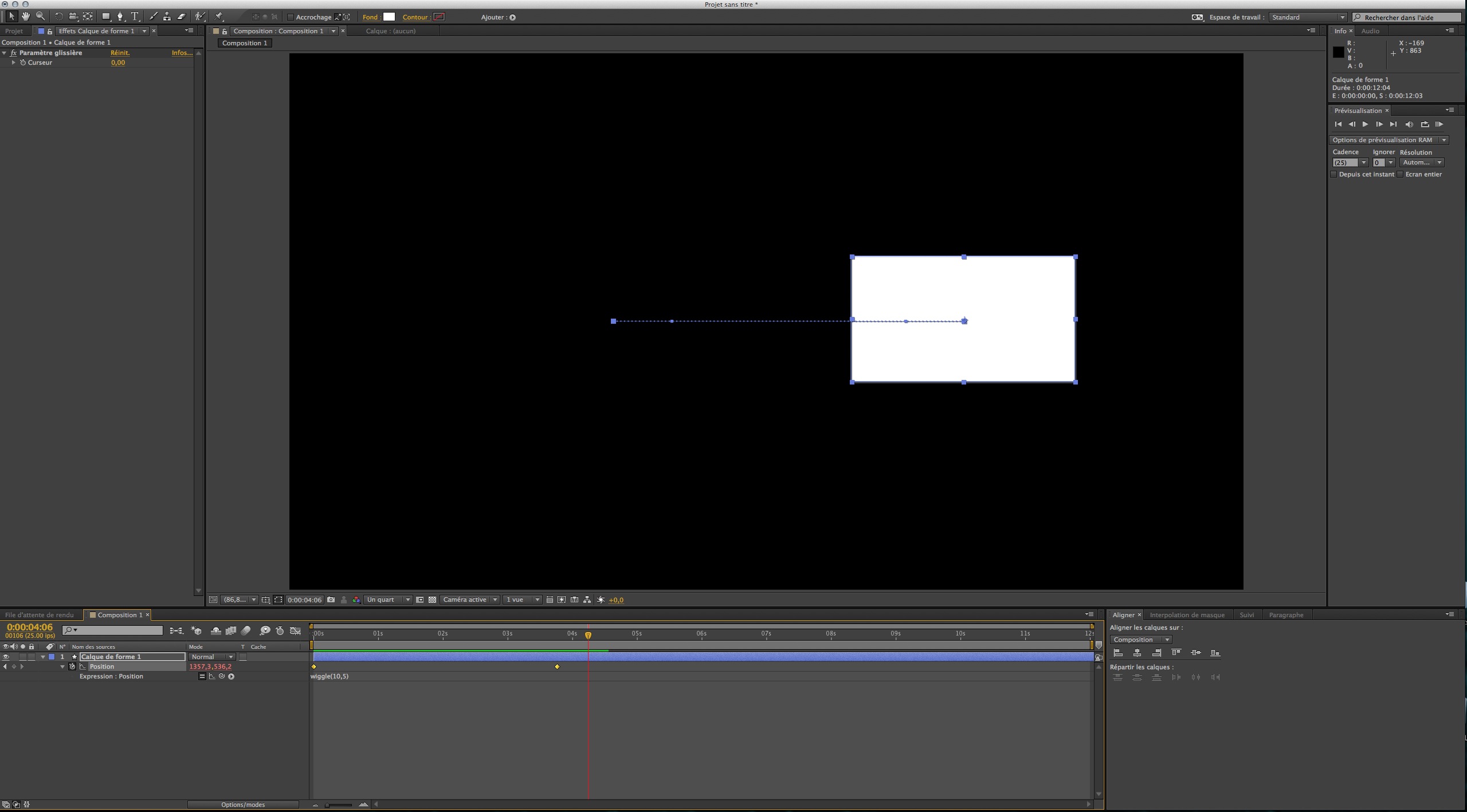Select the Eraser tool
1467x812 pixels.
pos(182,17)
